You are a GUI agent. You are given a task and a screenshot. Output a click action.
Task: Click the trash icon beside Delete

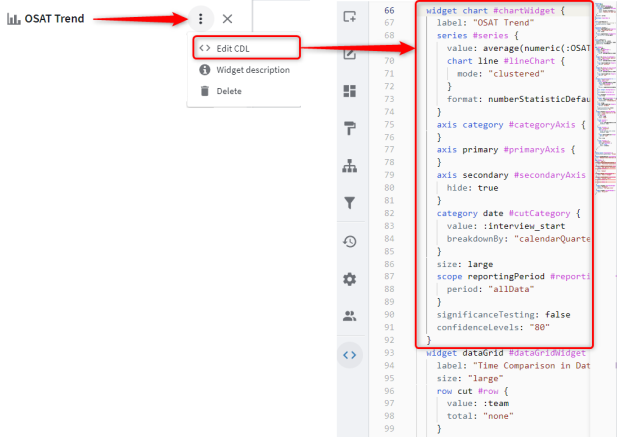click(x=205, y=91)
